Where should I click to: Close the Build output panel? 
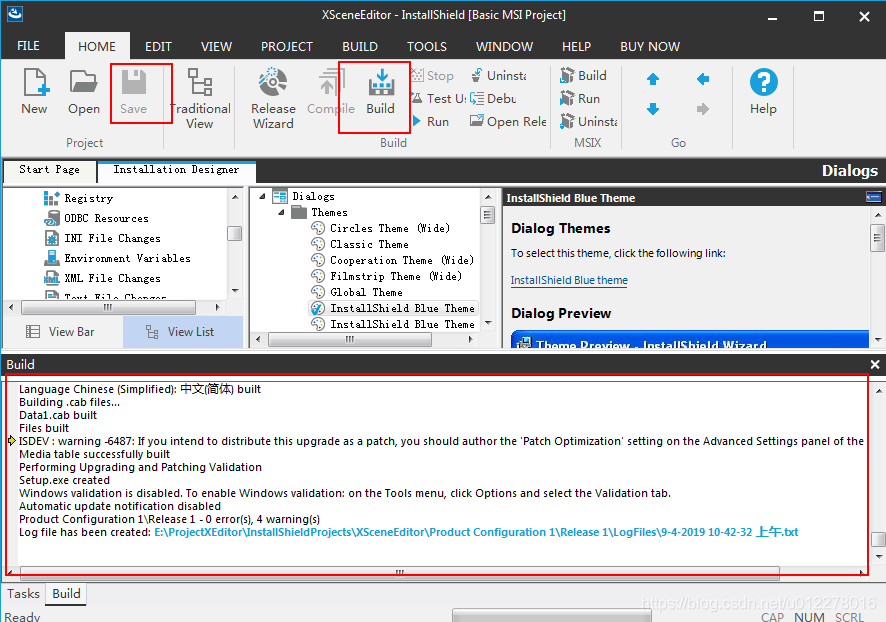pyautogui.click(x=875, y=364)
